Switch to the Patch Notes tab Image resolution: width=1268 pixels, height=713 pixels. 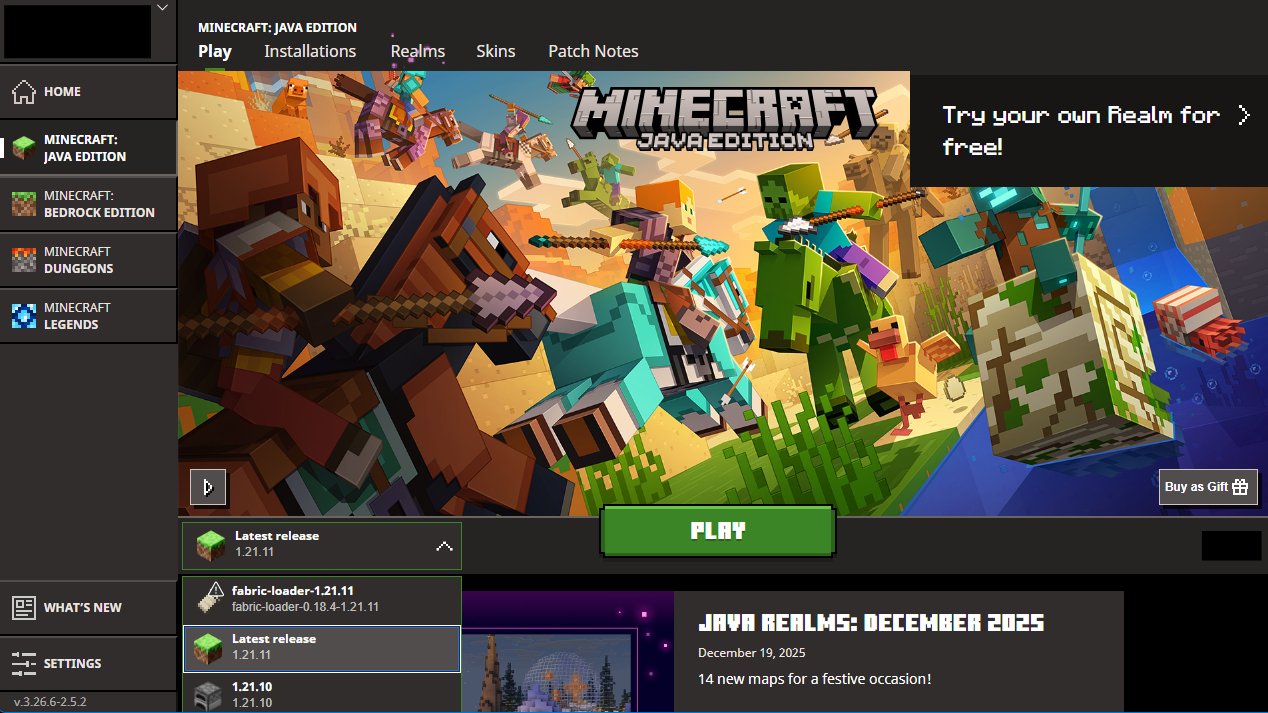(x=593, y=51)
